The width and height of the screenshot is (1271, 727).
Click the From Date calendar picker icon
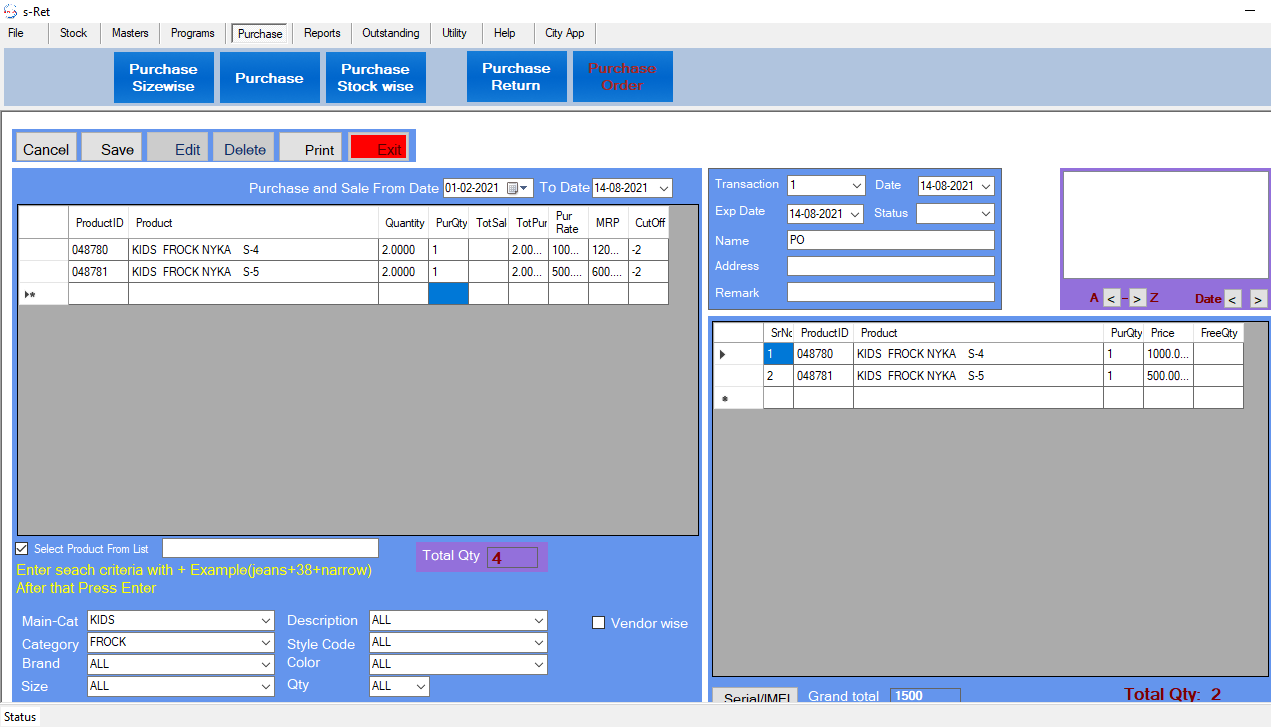[513, 188]
